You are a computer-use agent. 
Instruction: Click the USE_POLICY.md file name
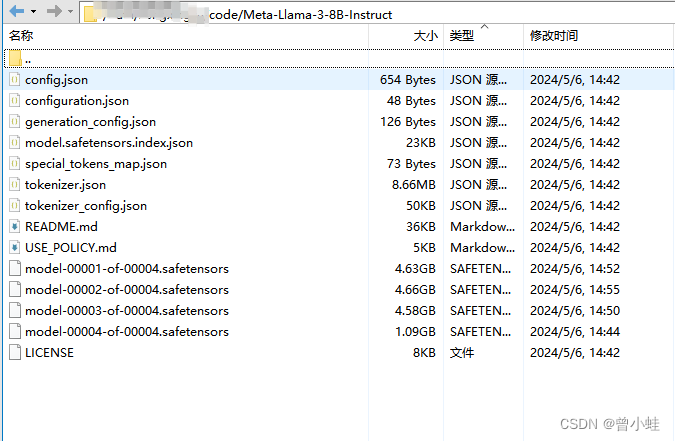(x=71, y=248)
